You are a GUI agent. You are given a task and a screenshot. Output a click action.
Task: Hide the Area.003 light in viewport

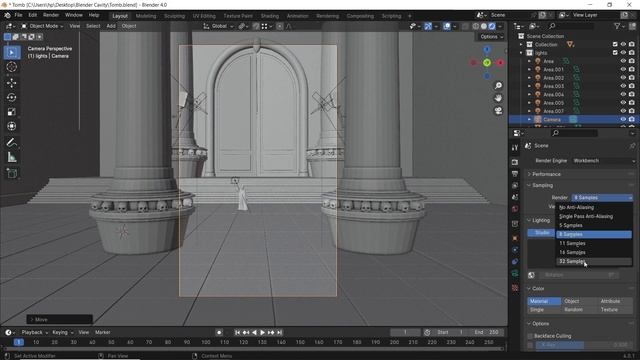[623, 86]
